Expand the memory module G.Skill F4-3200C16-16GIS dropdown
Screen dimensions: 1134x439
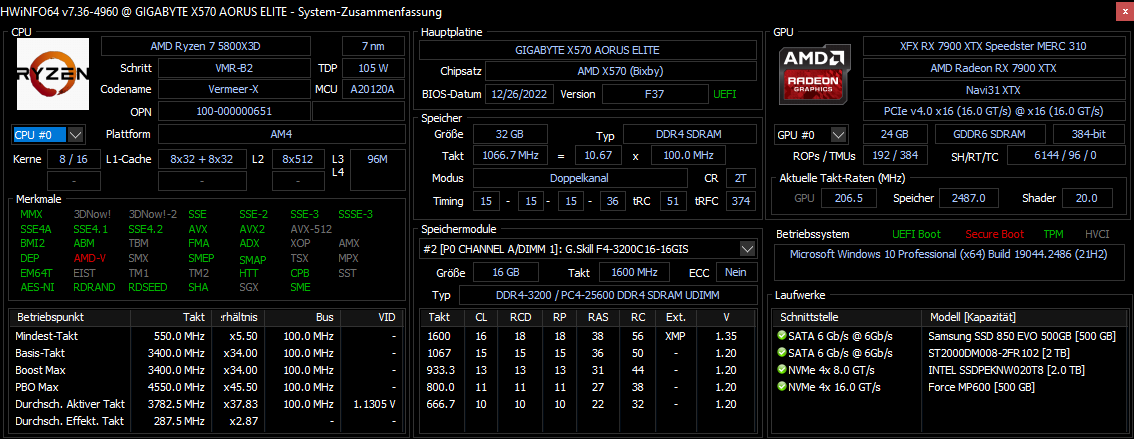pyautogui.click(x=747, y=249)
